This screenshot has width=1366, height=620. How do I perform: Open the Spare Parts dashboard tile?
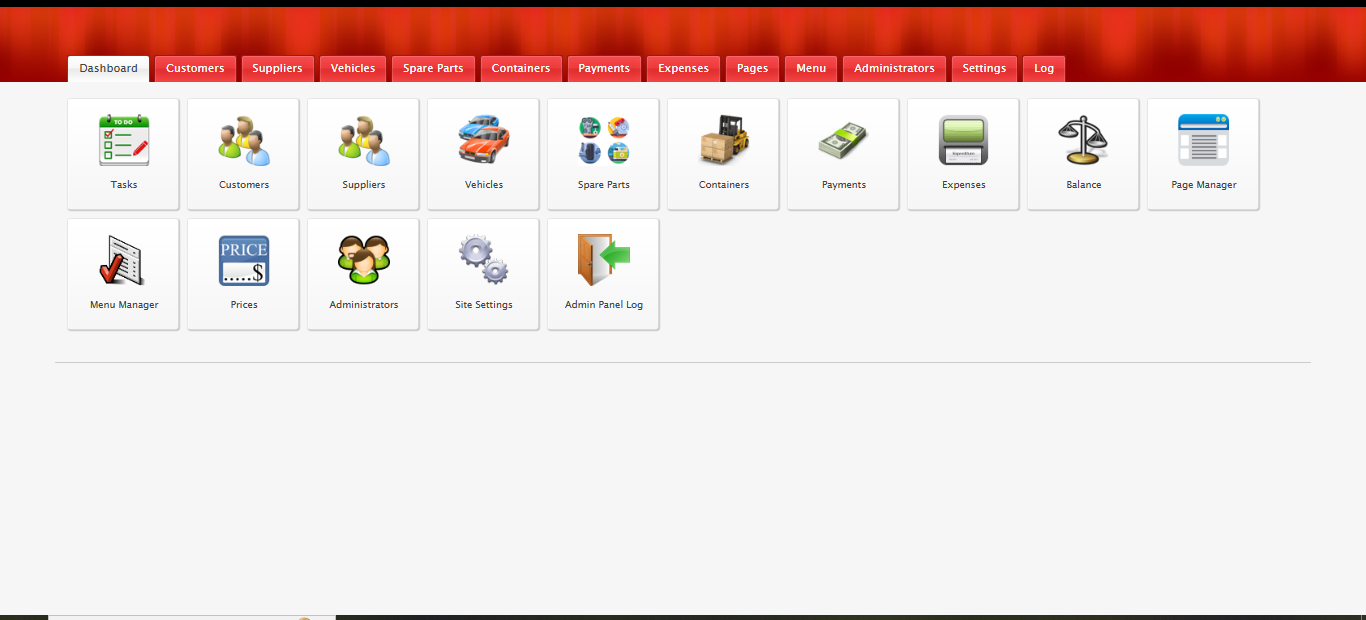[604, 153]
